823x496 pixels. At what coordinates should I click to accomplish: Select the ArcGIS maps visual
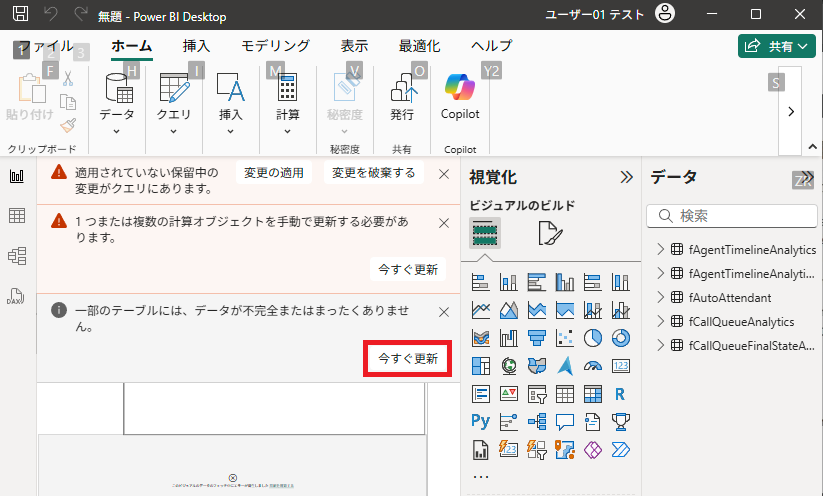pos(565,450)
